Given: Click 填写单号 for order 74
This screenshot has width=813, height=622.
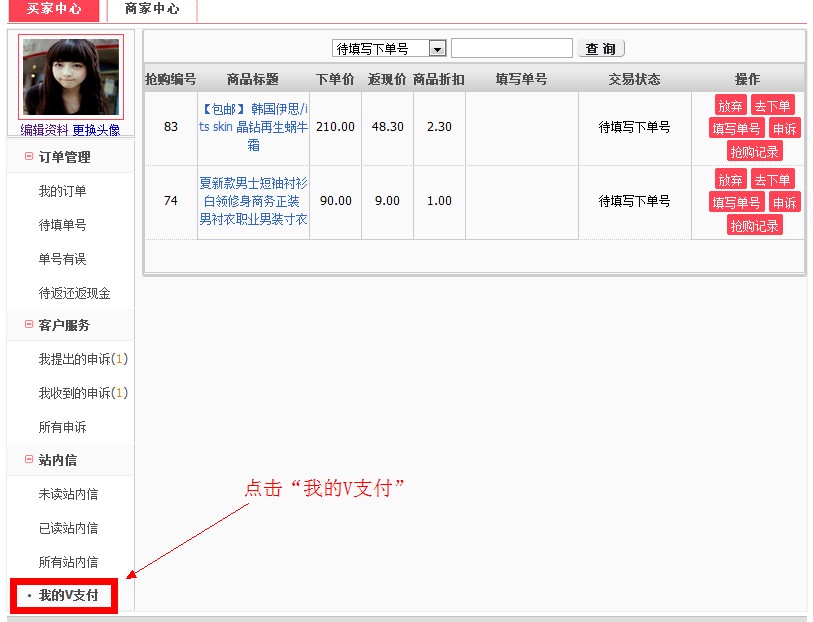Looking at the screenshot, I should point(736,203).
